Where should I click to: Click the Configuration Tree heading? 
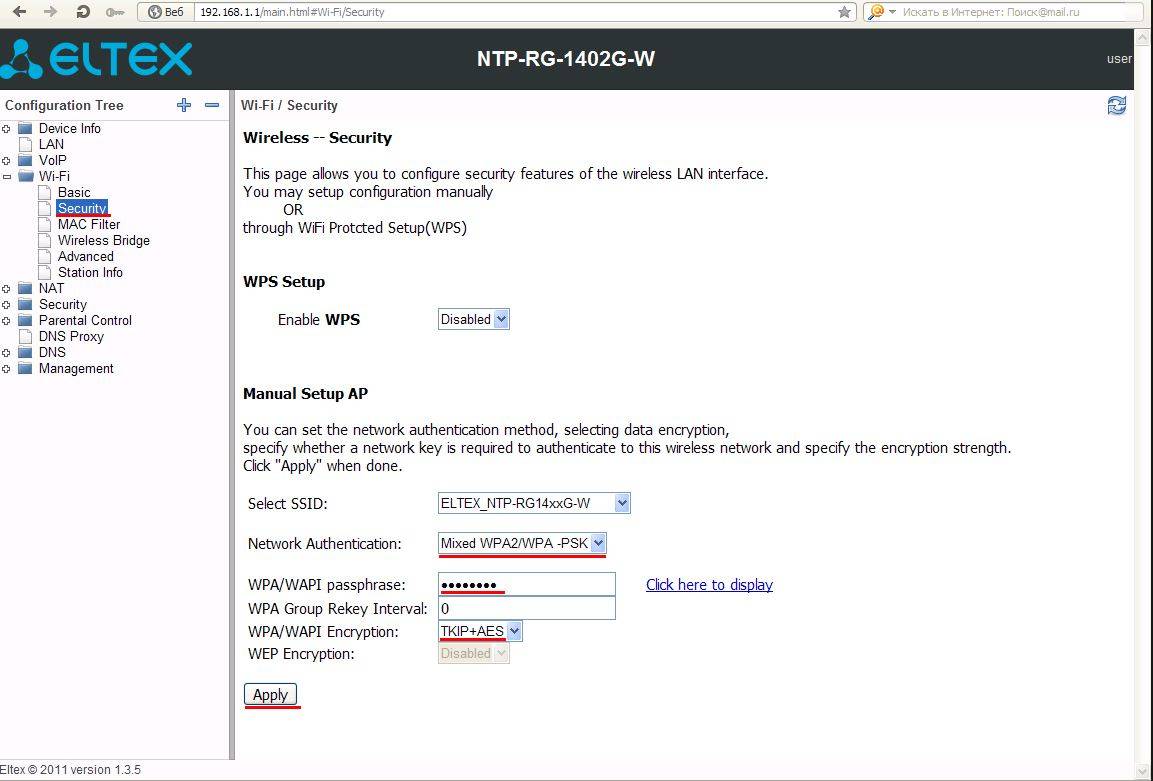(x=64, y=105)
